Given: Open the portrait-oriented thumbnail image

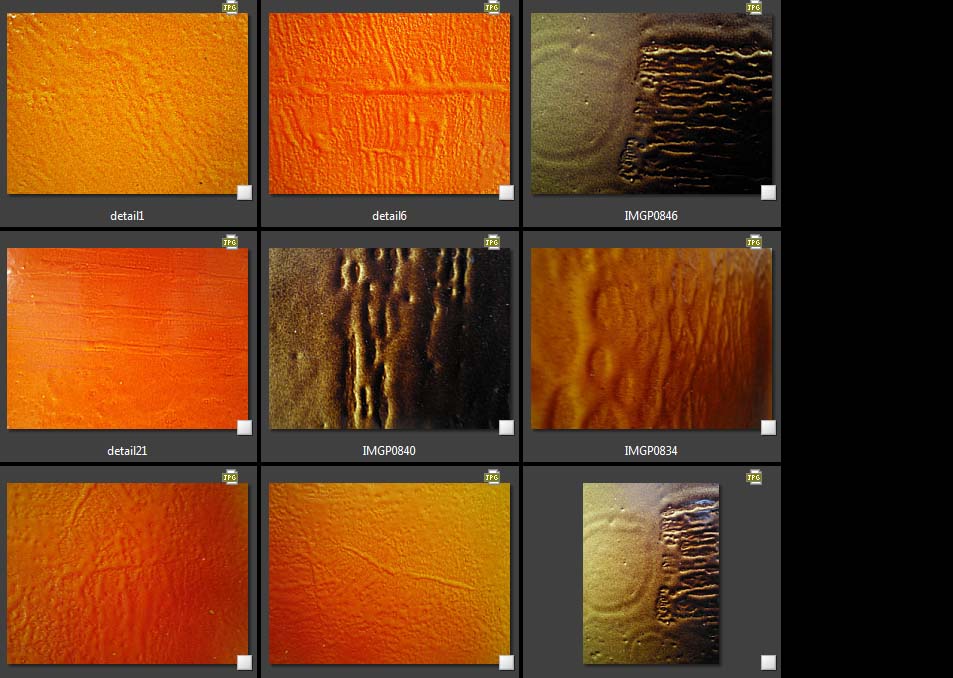Looking at the screenshot, I should click(651, 573).
